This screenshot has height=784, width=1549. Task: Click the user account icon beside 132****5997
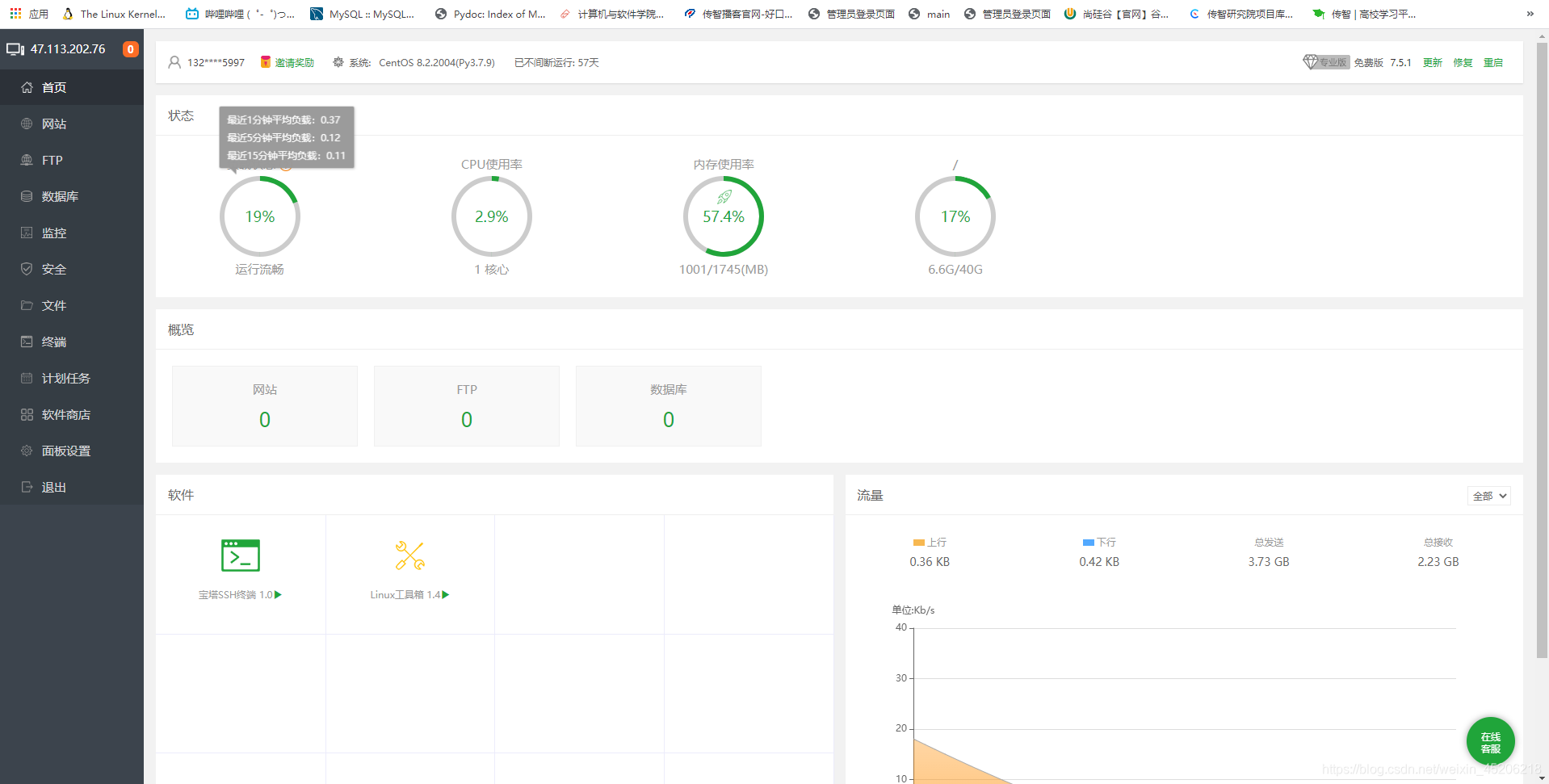pyautogui.click(x=174, y=62)
